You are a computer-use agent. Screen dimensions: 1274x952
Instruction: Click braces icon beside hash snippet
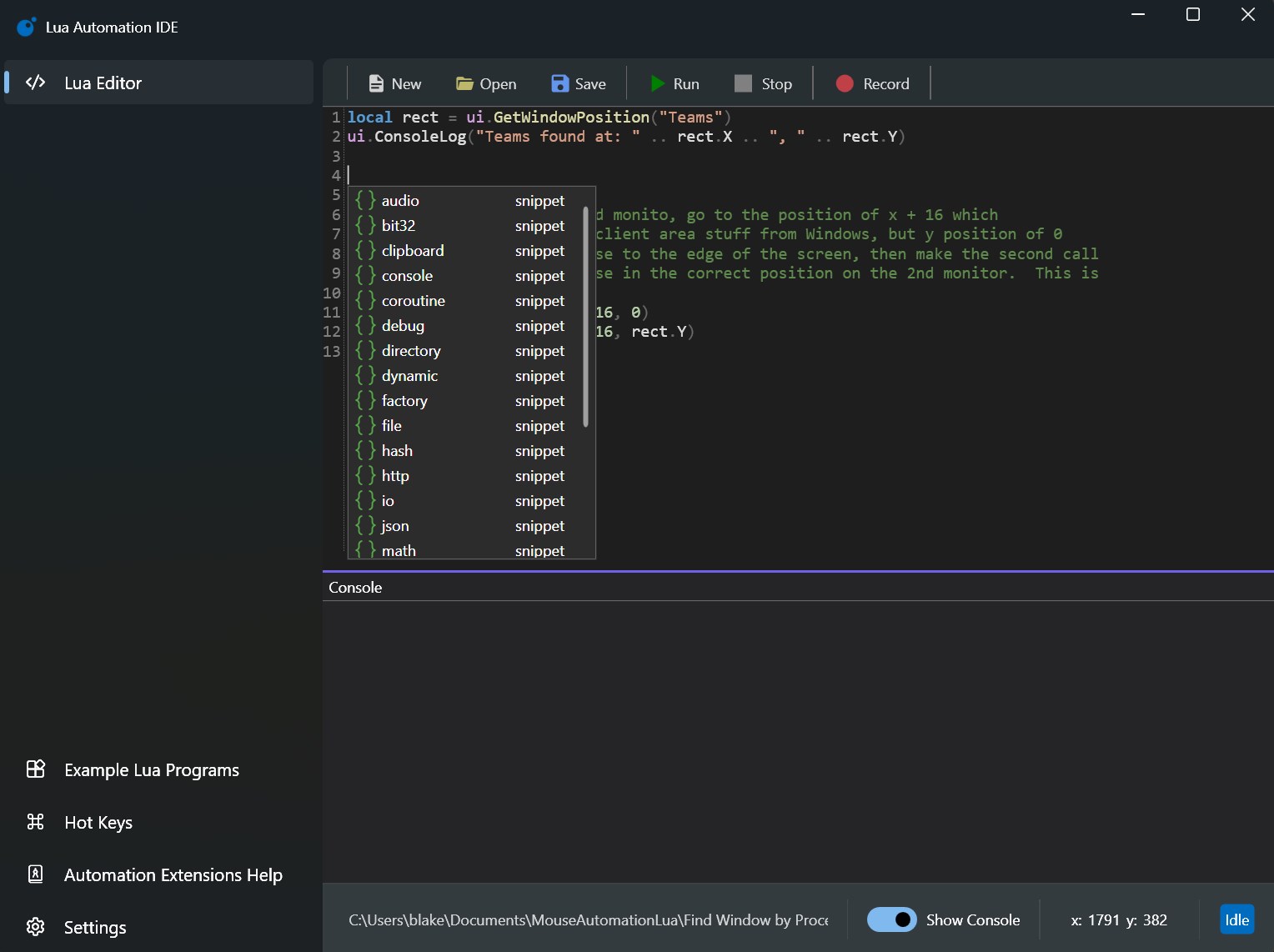(365, 450)
